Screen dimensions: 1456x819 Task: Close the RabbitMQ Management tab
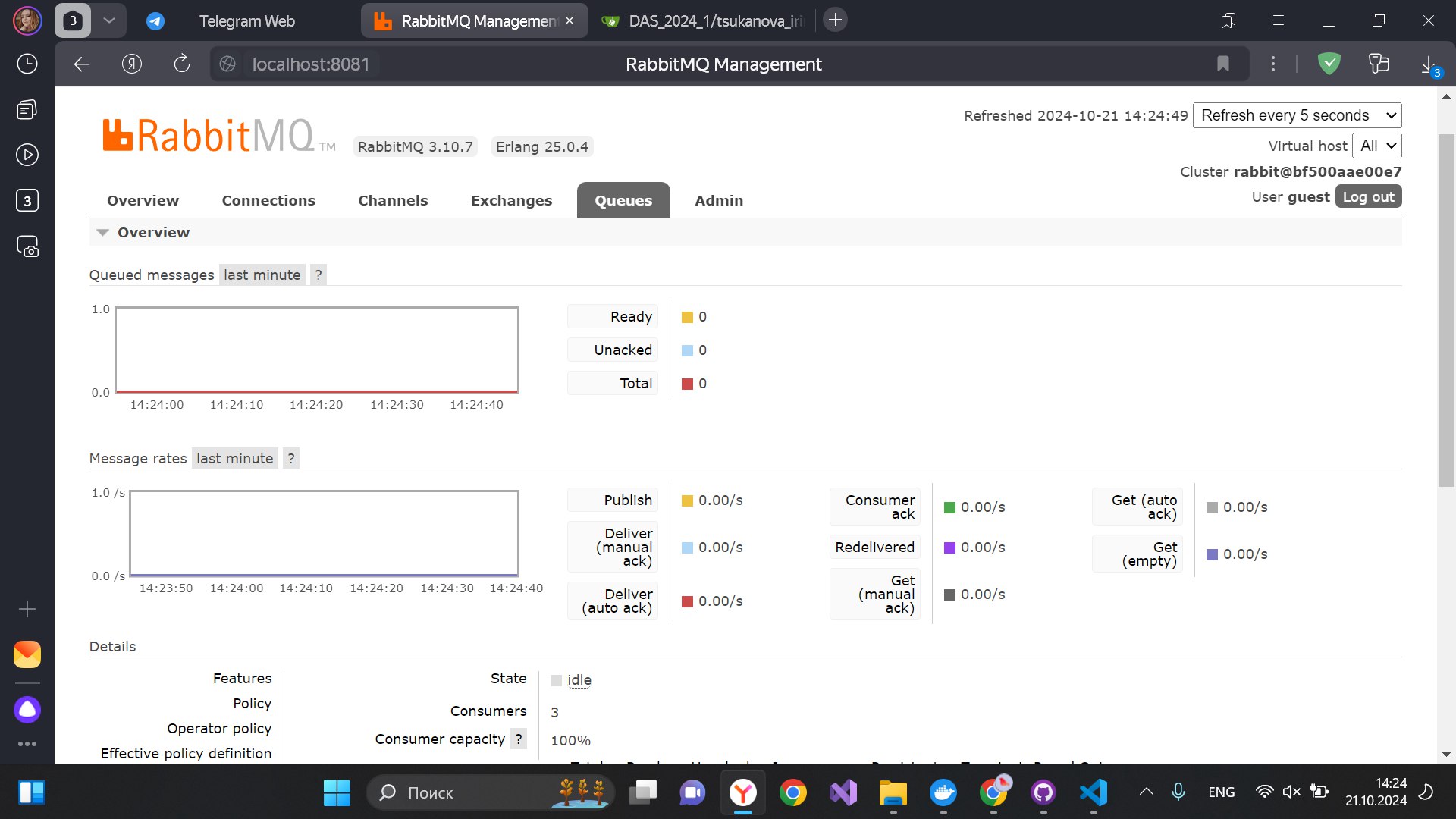(570, 20)
